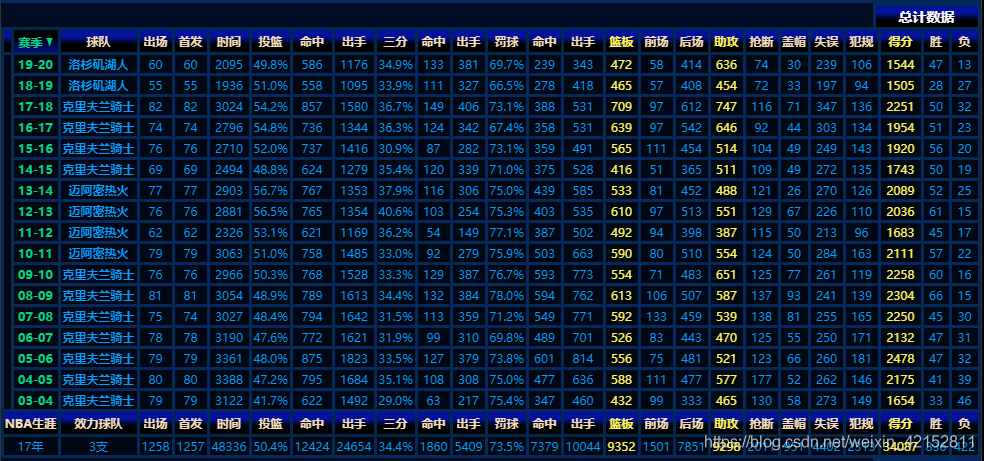Sort by 犯规 in the top header row
This screenshot has width=984, height=461.
tap(861, 42)
